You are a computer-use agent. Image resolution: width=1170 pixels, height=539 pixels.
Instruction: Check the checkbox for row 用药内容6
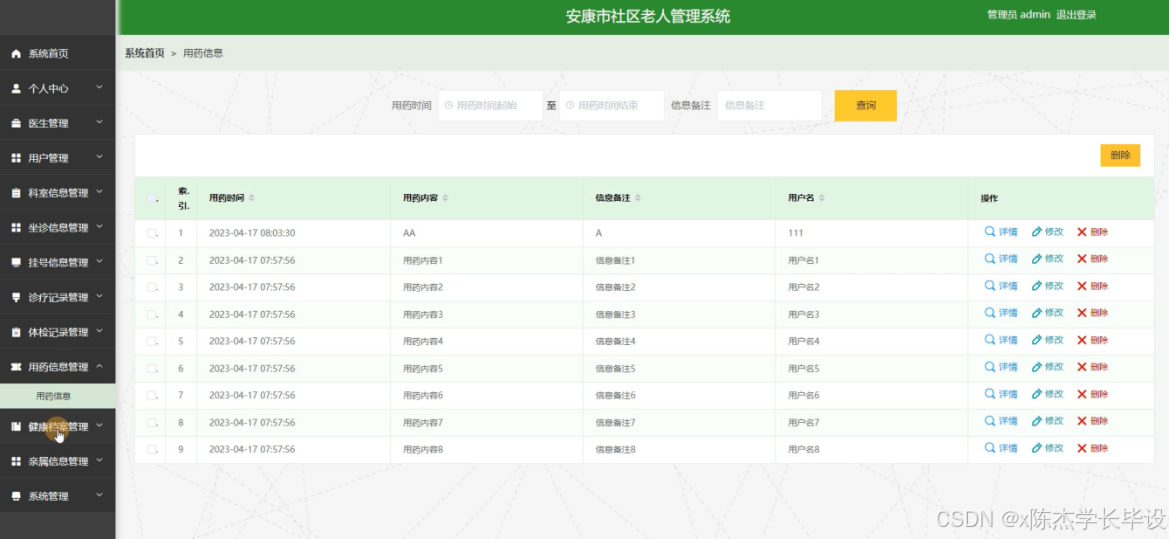[151, 395]
